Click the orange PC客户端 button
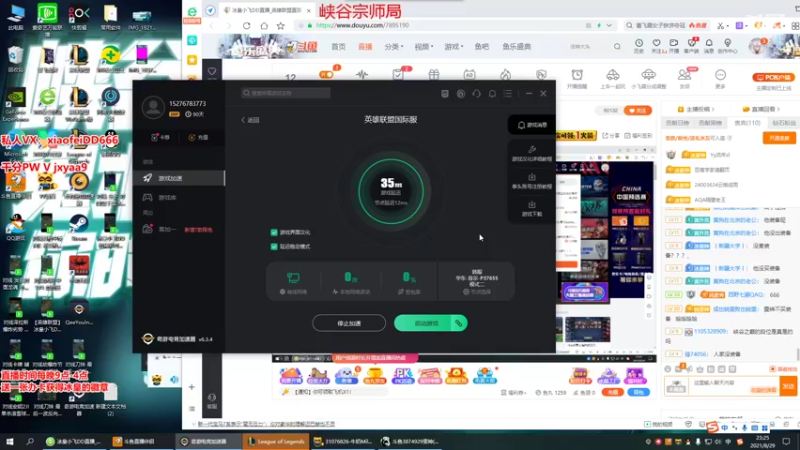This screenshot has width=800, height=450. [x=773, y=77]
